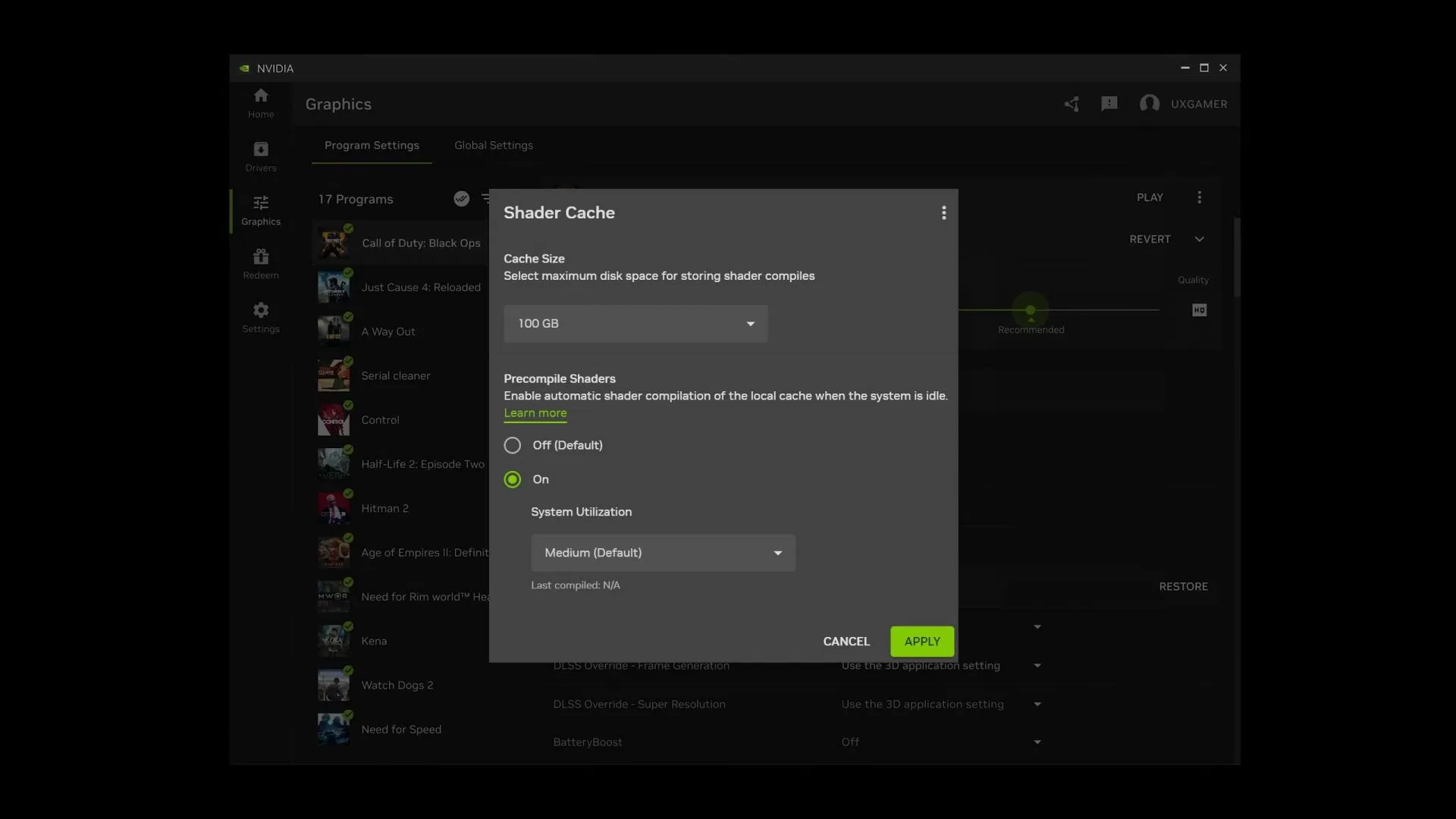The width and height of the screenshot is (1456, 819).
Task: Follow the Learn more link
Action: 535,413
